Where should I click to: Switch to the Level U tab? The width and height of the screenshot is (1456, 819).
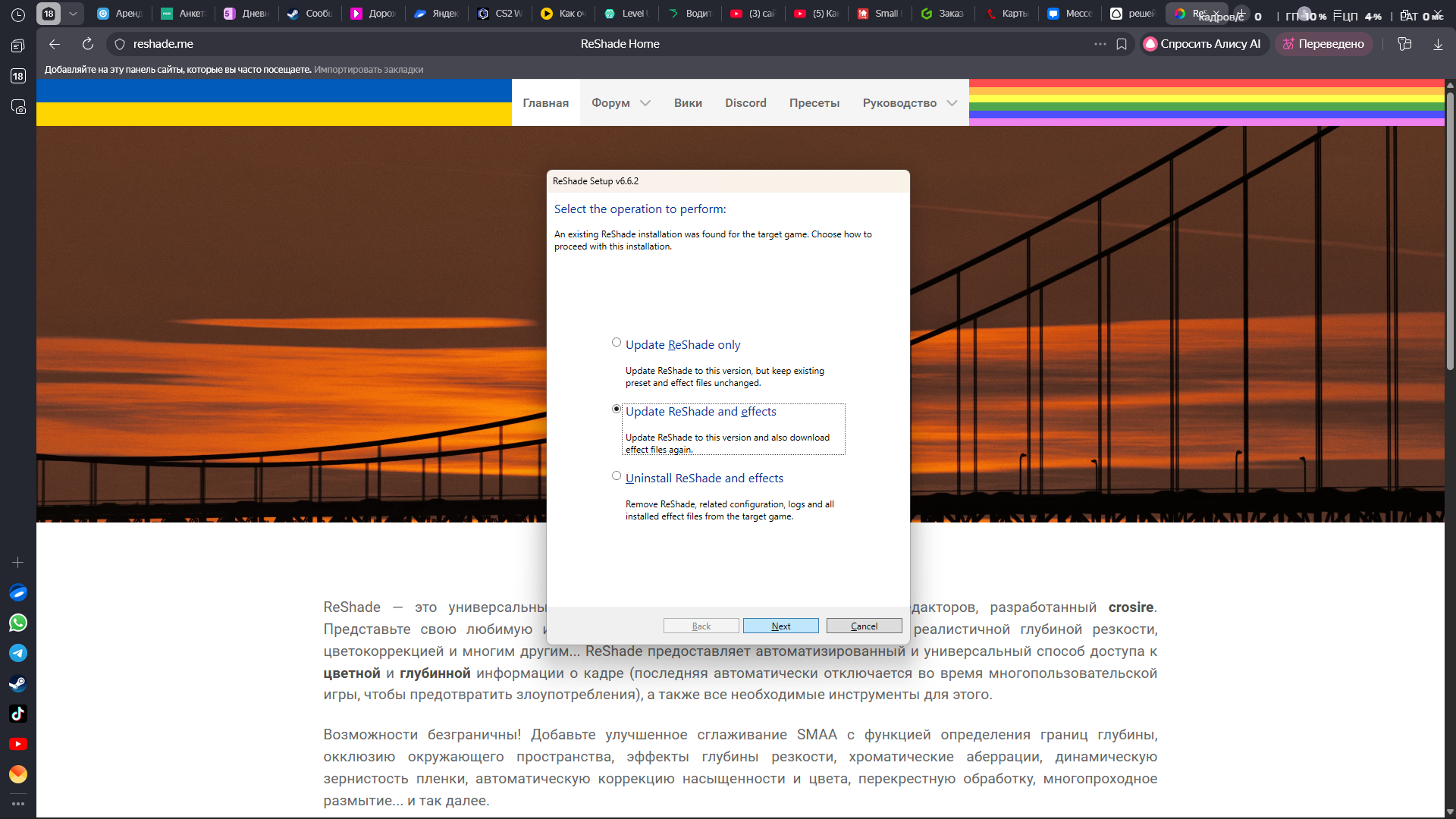(626, 14)
